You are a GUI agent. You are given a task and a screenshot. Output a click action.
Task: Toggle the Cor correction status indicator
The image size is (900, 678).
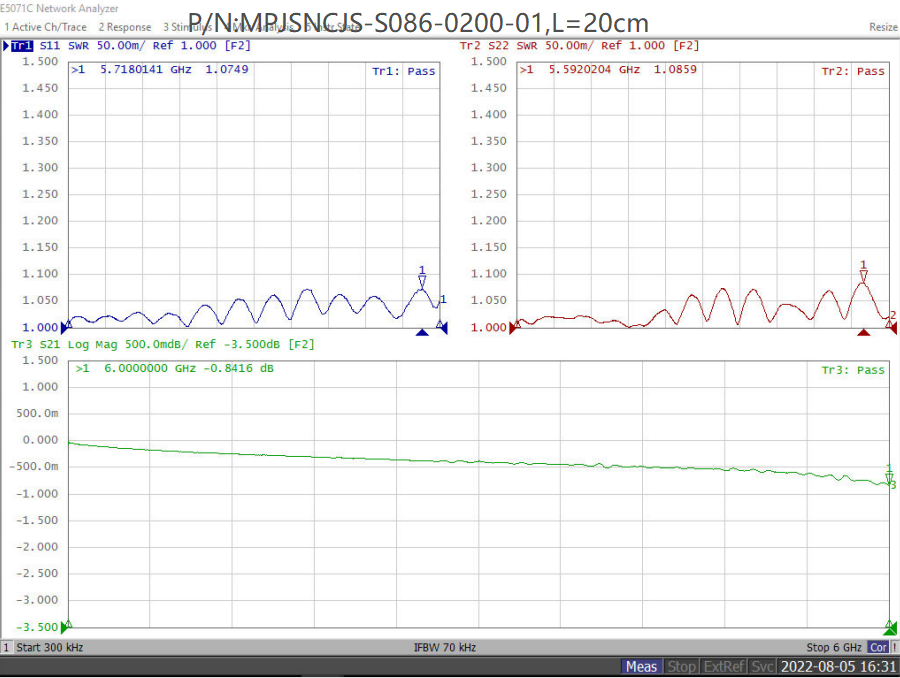tap(878, 648)
